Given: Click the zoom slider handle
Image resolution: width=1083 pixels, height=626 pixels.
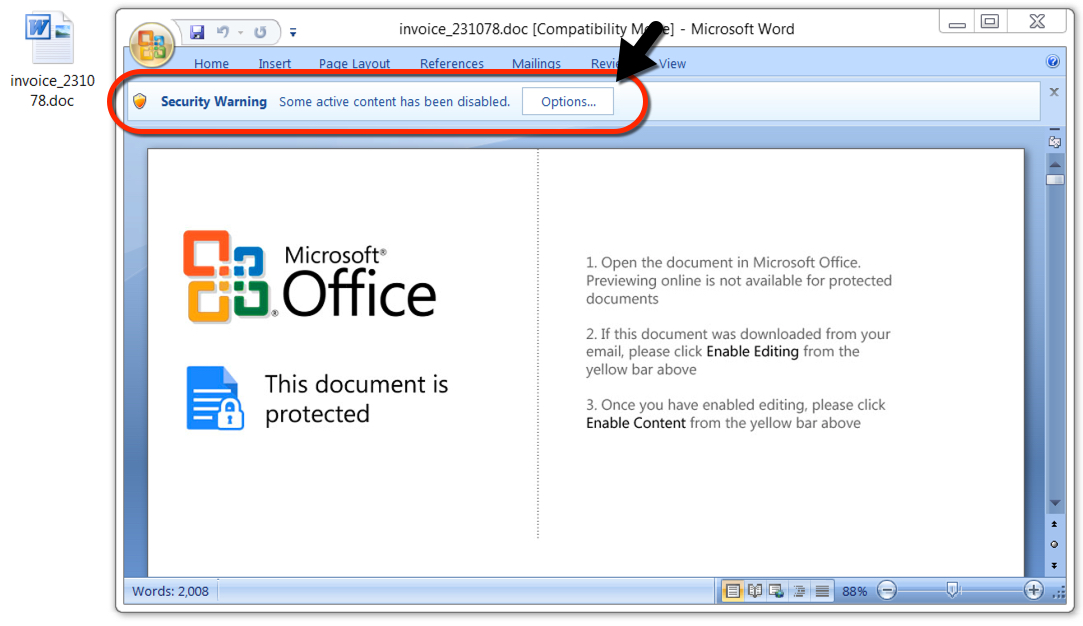Looking at the screenshot, I should click(952, 589).
